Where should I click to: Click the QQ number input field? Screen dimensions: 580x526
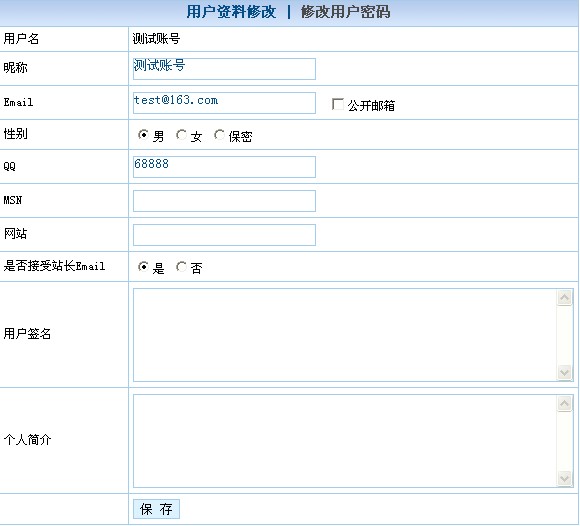pos(224,167)
